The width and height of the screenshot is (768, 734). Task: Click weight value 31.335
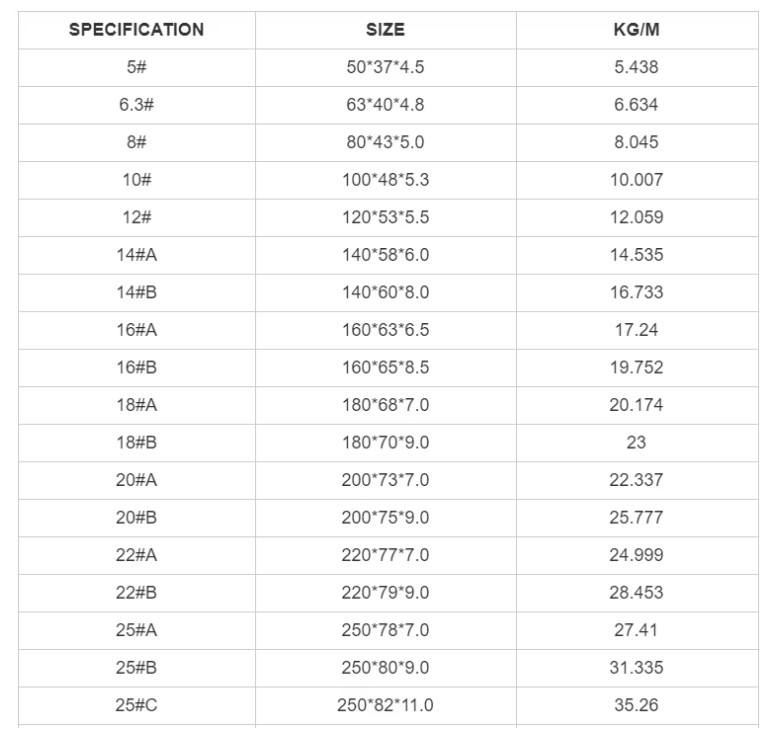(636, 667)
